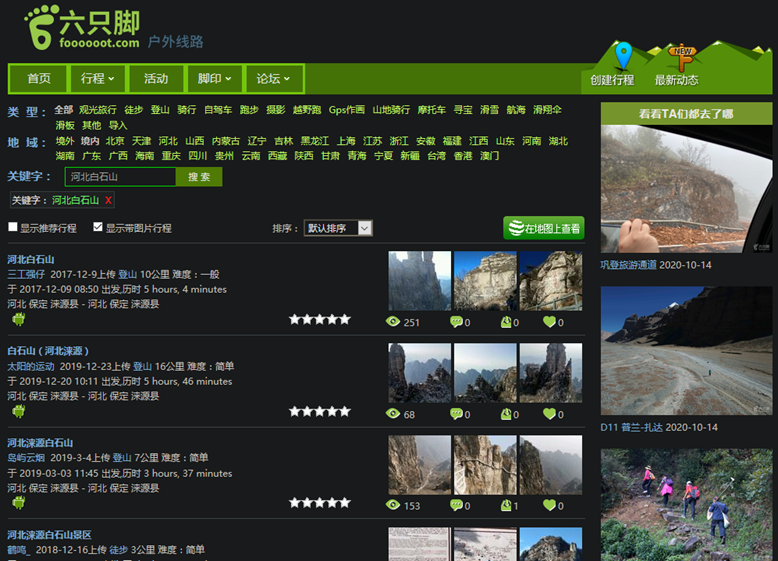Image resolution: width=778 pixels, height=561 pixels.
Task: Open trip title 河北白石山
Action: (x=31, y=259)
